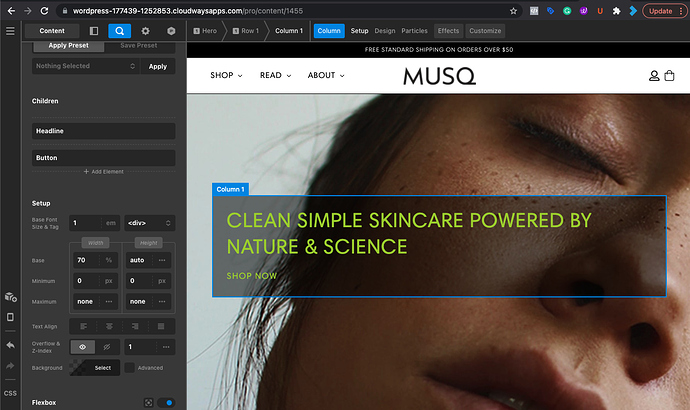Set overflow to visible with the eye icon

[x=84, y=346]
